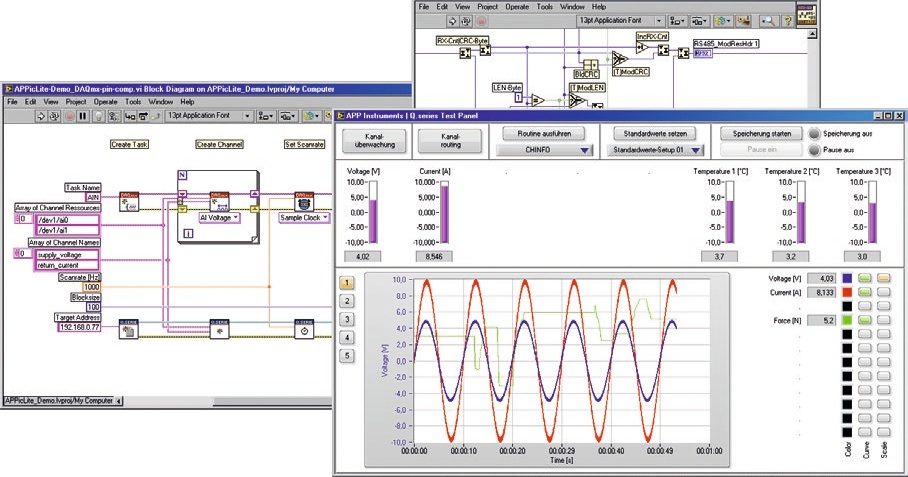Open context help question mark icon
This screenshot has width=908, height=477.
click(788, 21)
